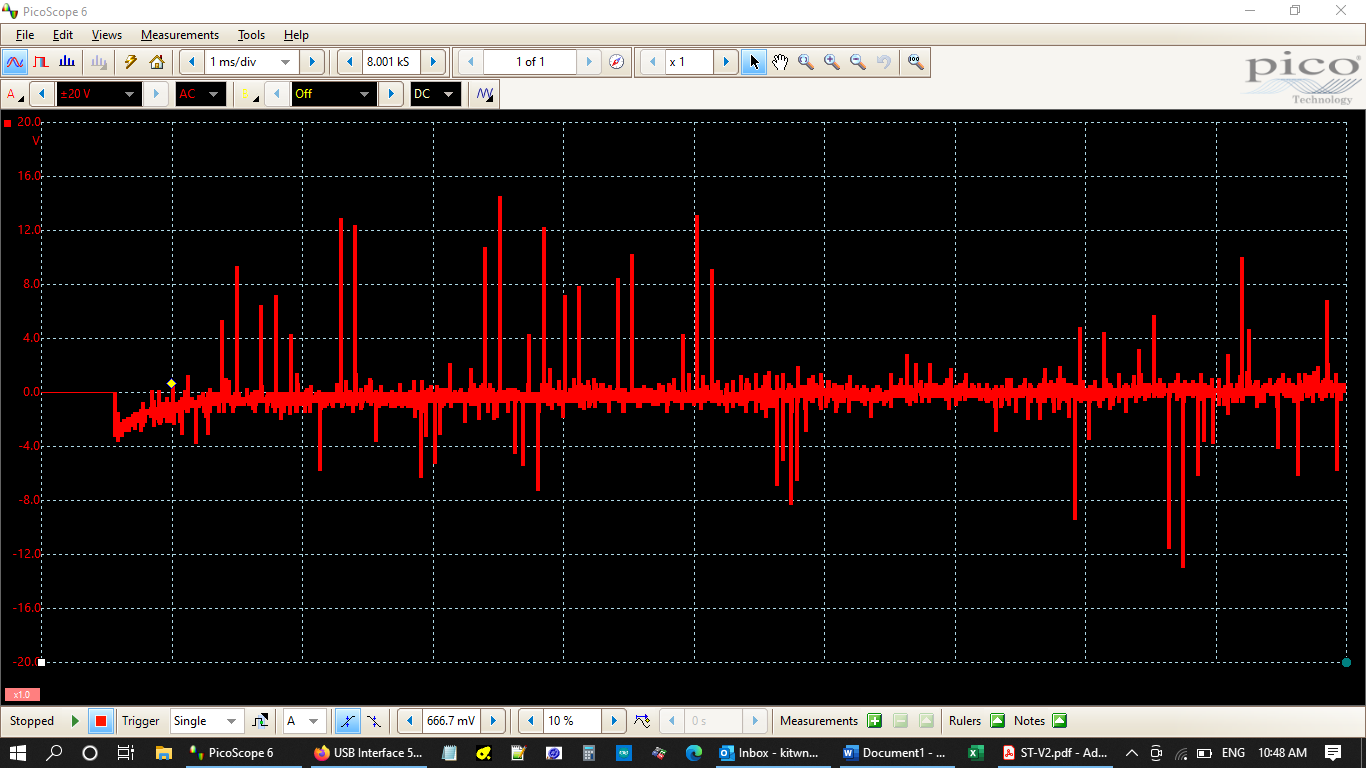This screenshot has width=1366, height=768.
Task: Open channel A ±20 V range dropdown
Action: click(x=128, y=94)
